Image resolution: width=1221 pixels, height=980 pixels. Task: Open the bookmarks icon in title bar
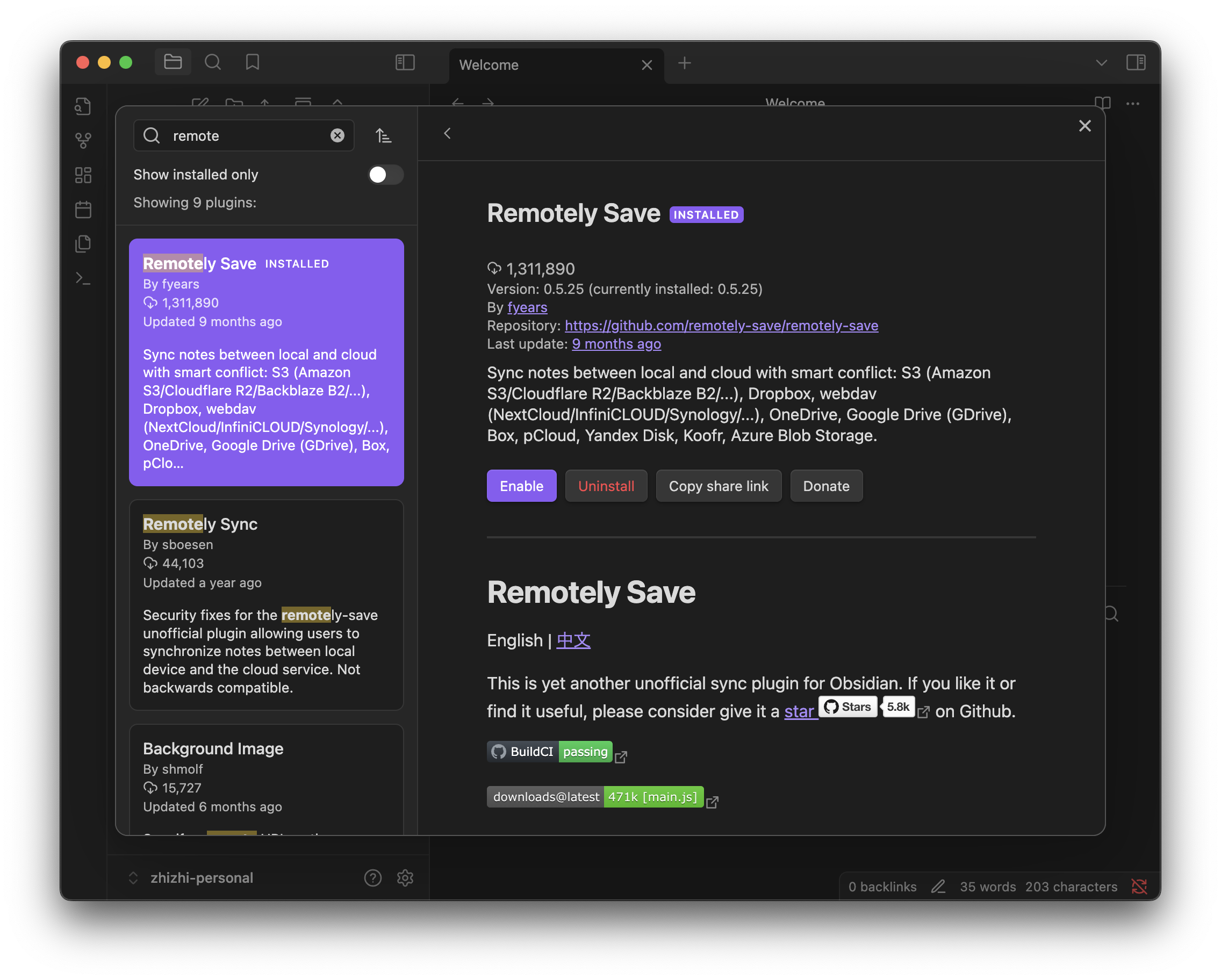click(252, 62)
